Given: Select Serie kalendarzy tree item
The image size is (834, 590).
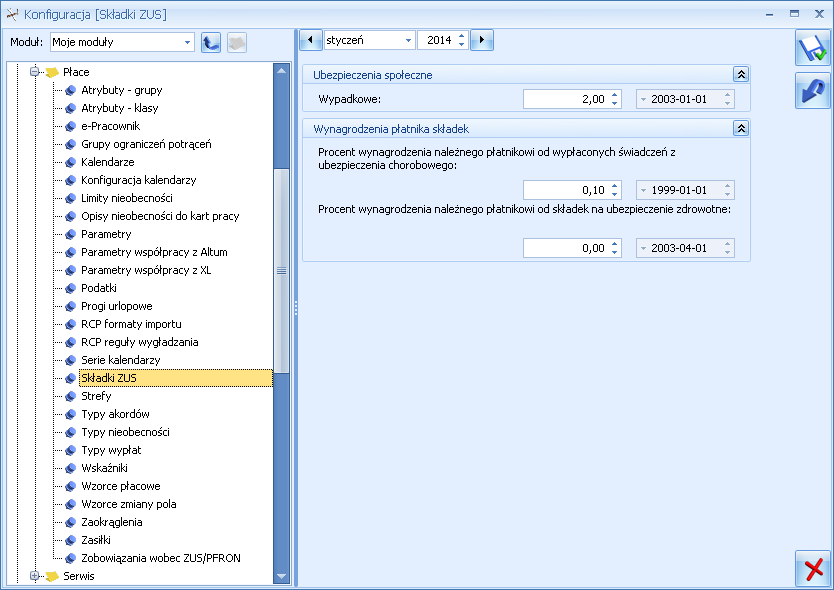Looking at the screenshot, I should click(x=120, y=360).
